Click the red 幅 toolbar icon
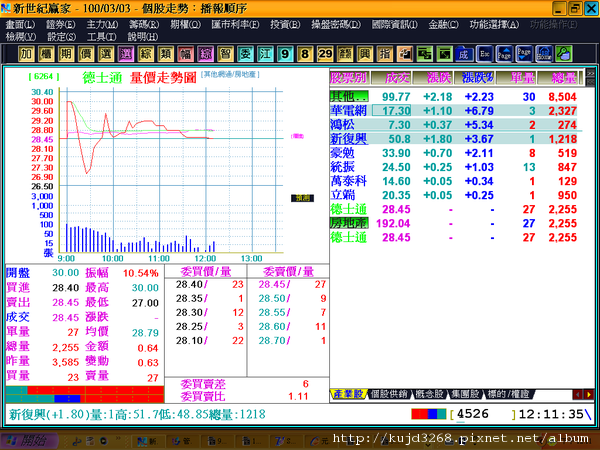 click(186, 54)
